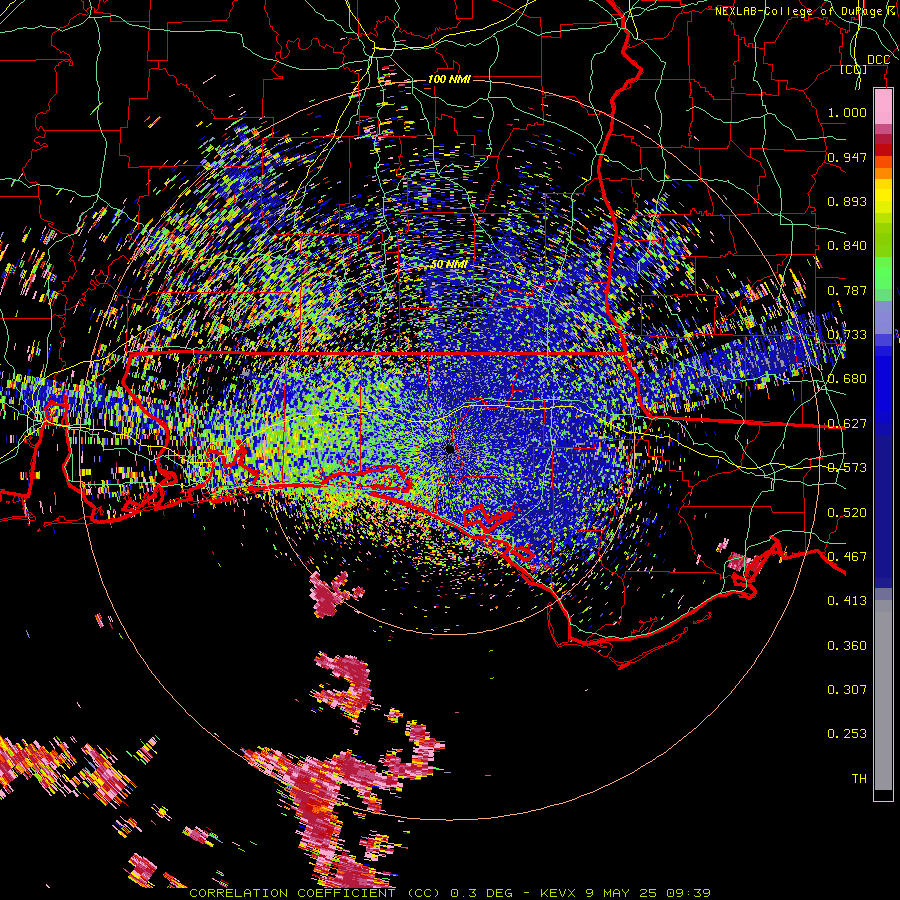
Task: Click the TH threshold label on legend
Action: coord(859,779)
